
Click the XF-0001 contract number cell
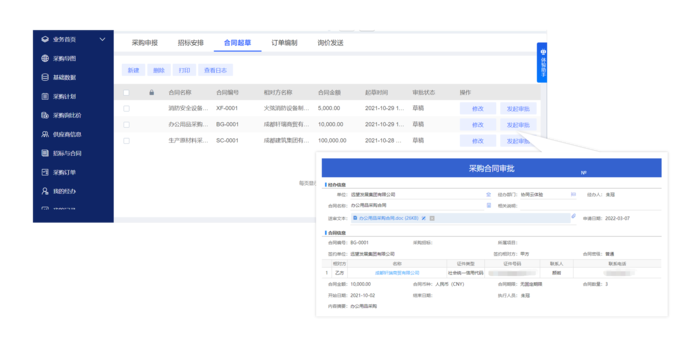pos(227,108)
